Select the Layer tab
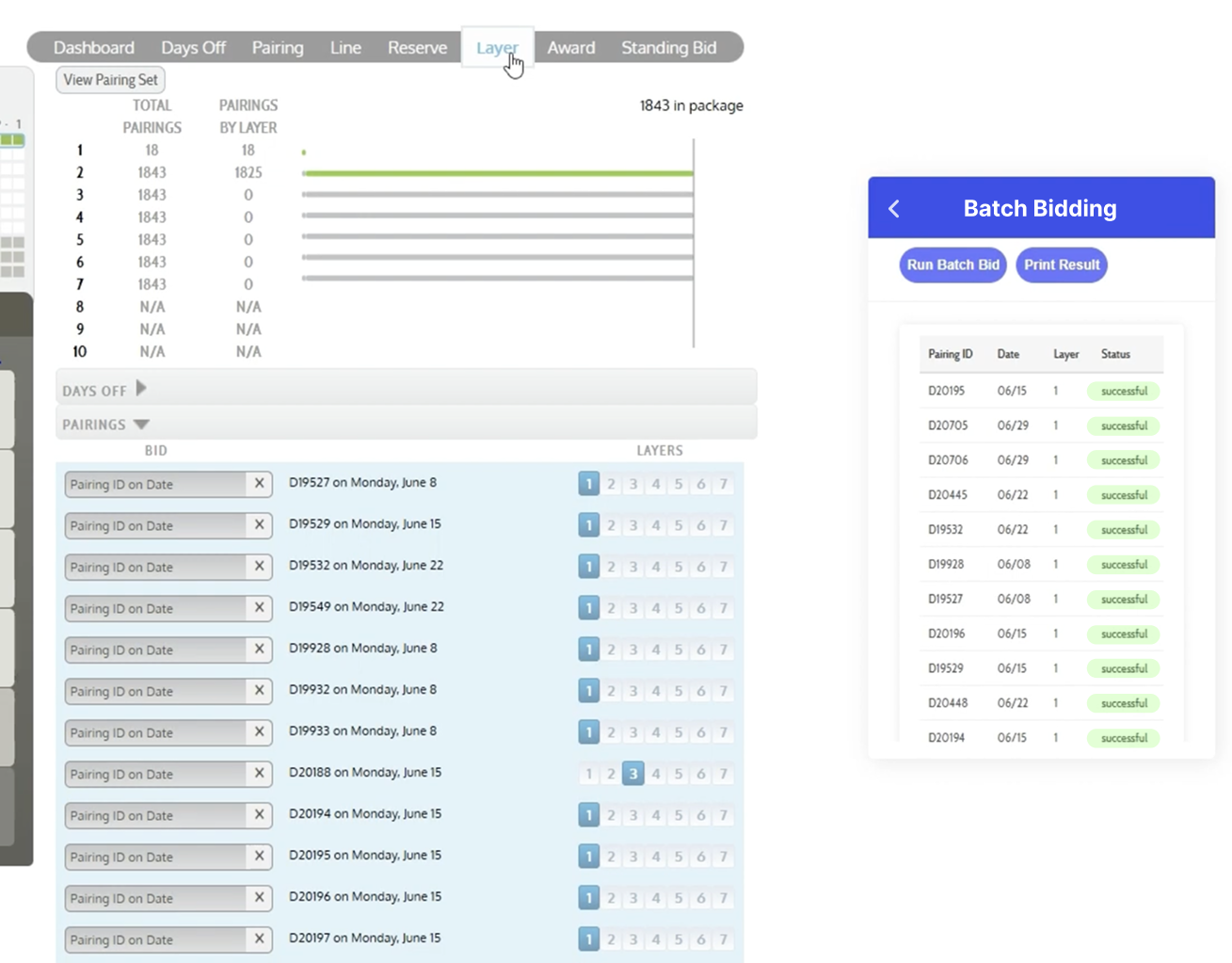The image size is (1232, 963). pos(497,47)
